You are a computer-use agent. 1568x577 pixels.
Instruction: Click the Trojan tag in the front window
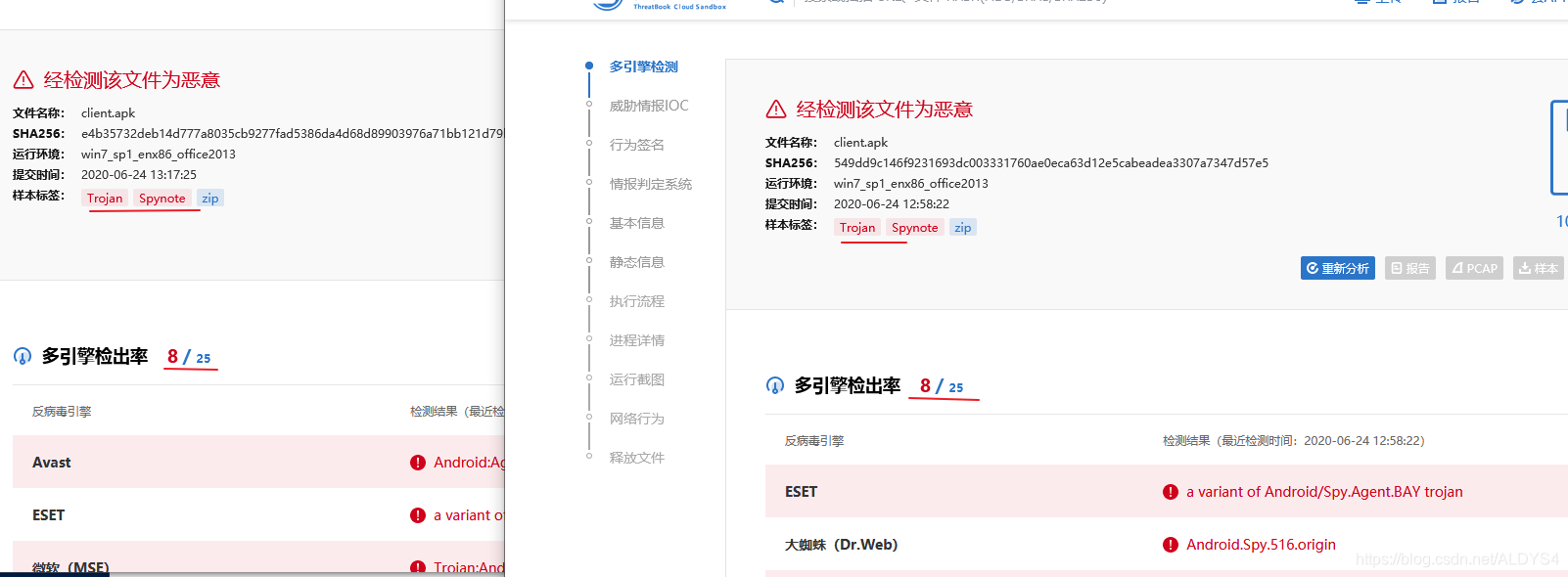[x=857, y=228]
